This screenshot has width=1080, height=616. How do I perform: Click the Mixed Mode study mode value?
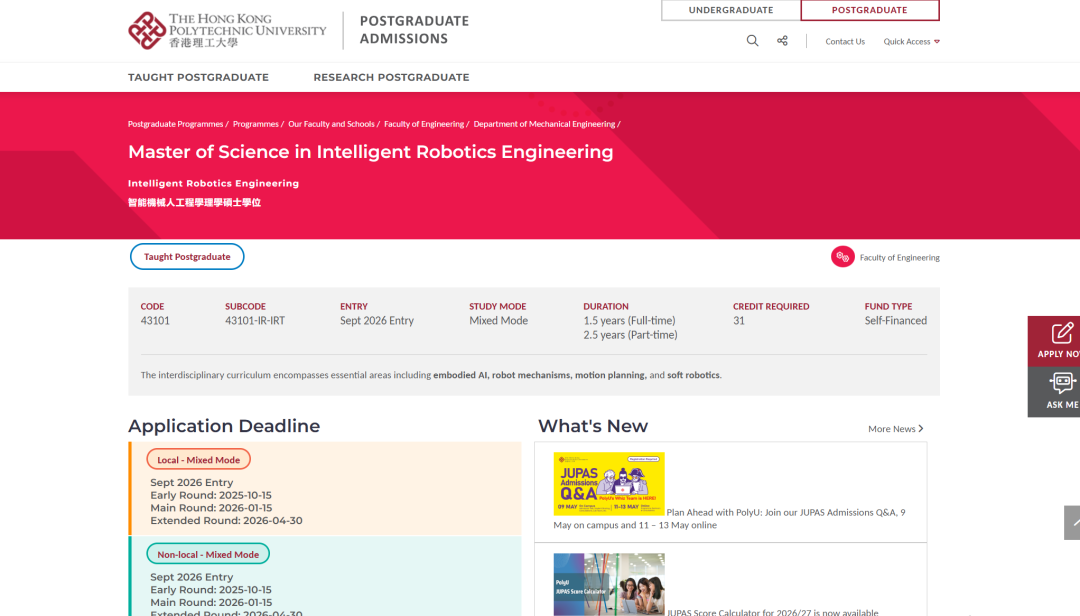click(x=499, y=320)
